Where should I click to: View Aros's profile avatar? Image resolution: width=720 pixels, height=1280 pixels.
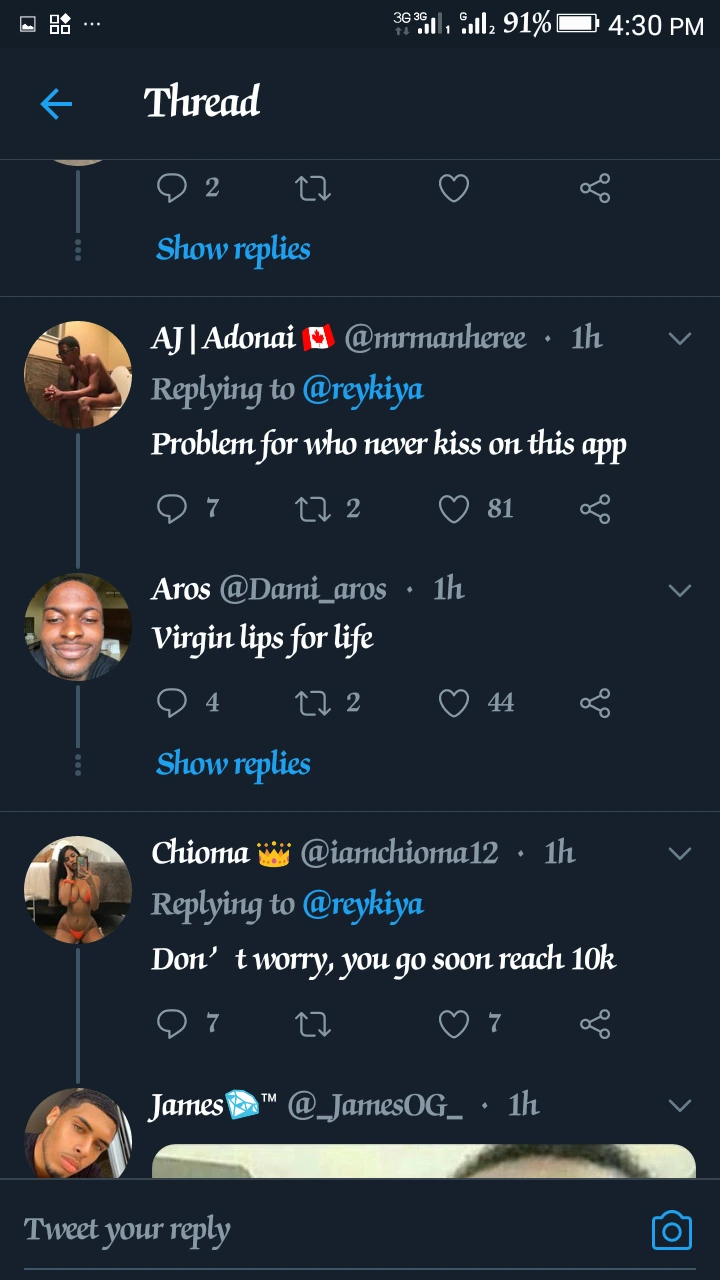tap(78, 627)
